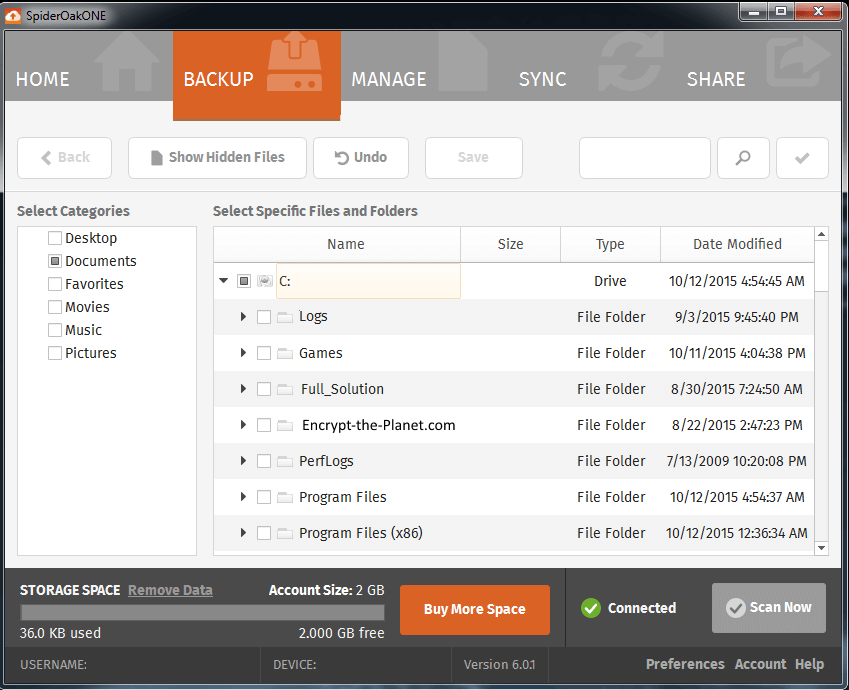Click the Program Files (x86) folder icon
849x690 pixels.
point(285,533)
